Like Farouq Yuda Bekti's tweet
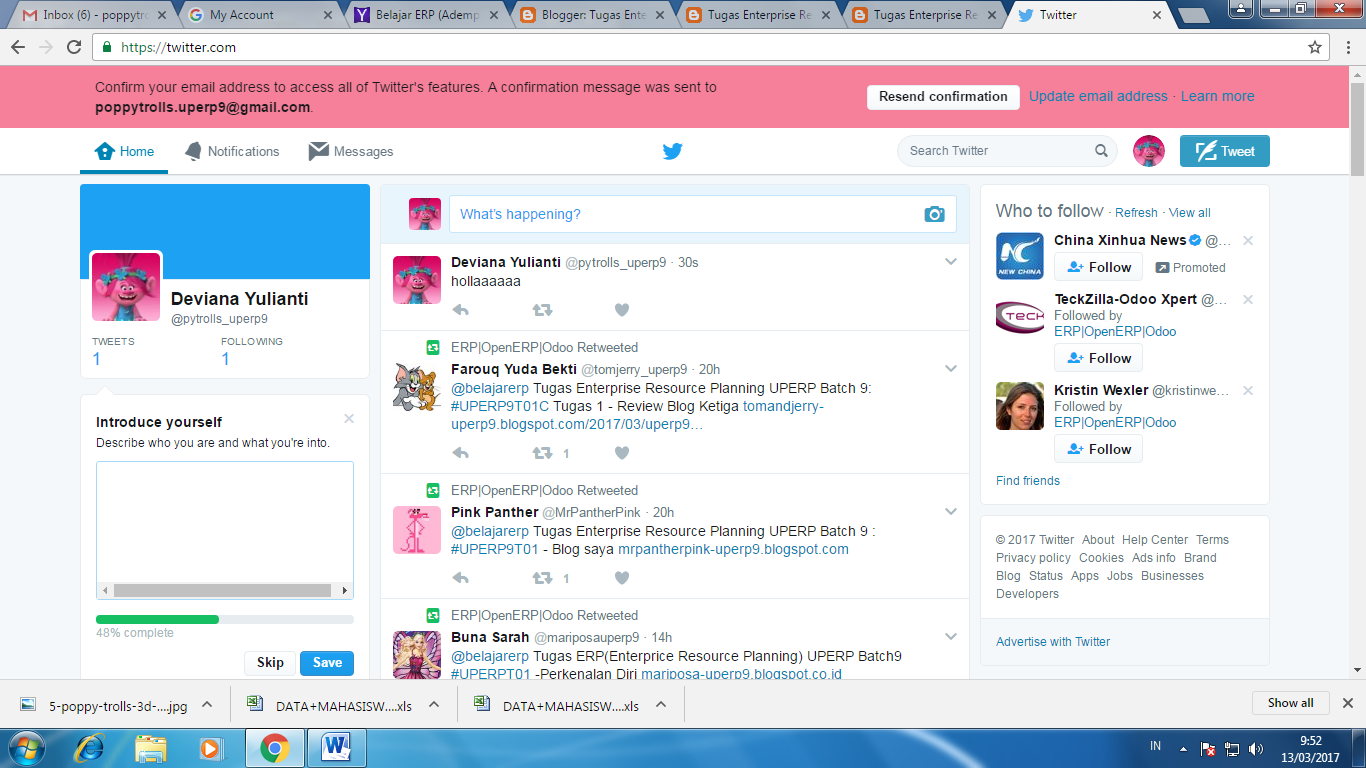 [x=622, y=453]
